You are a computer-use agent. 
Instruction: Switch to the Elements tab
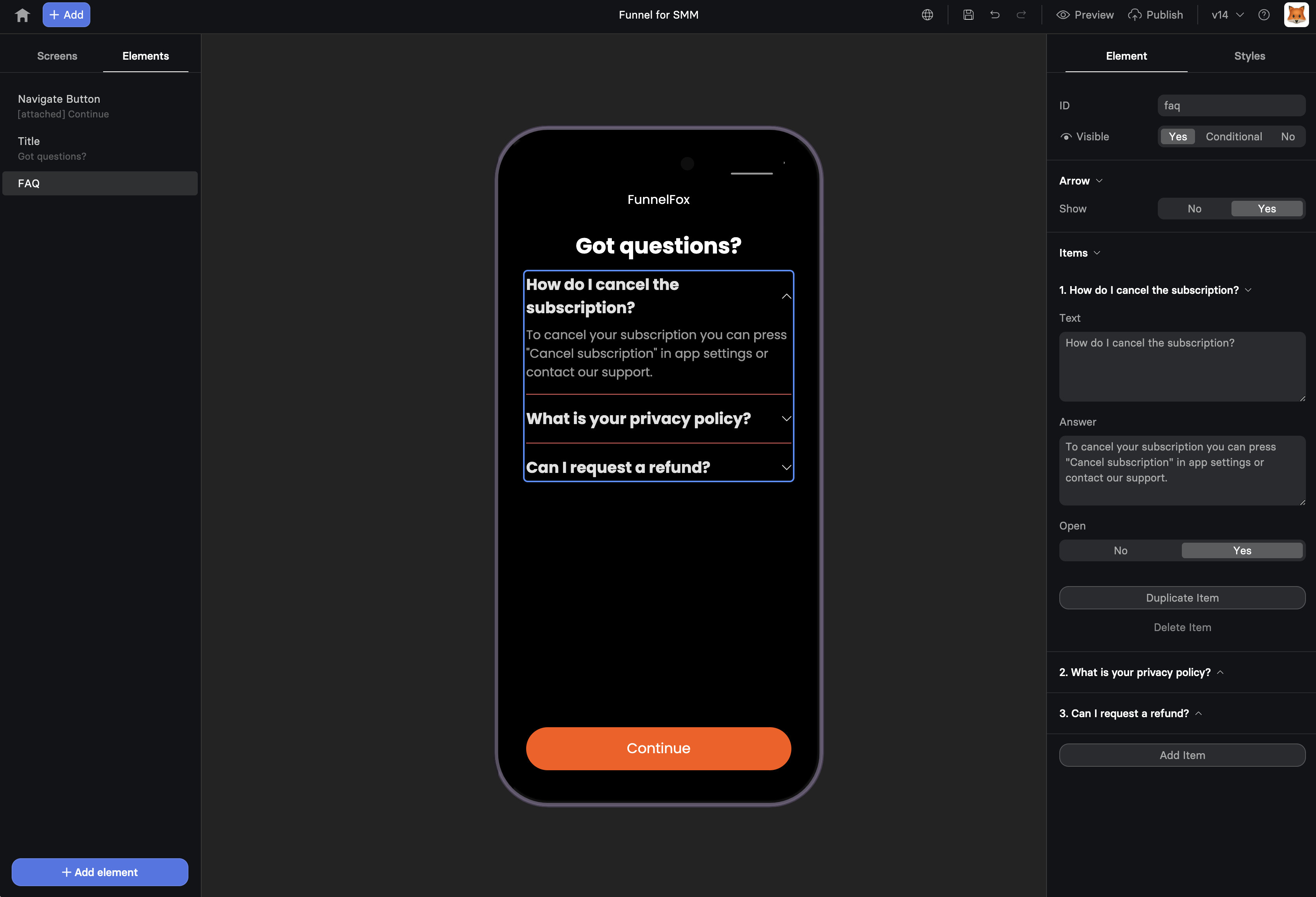pos(145,56)
